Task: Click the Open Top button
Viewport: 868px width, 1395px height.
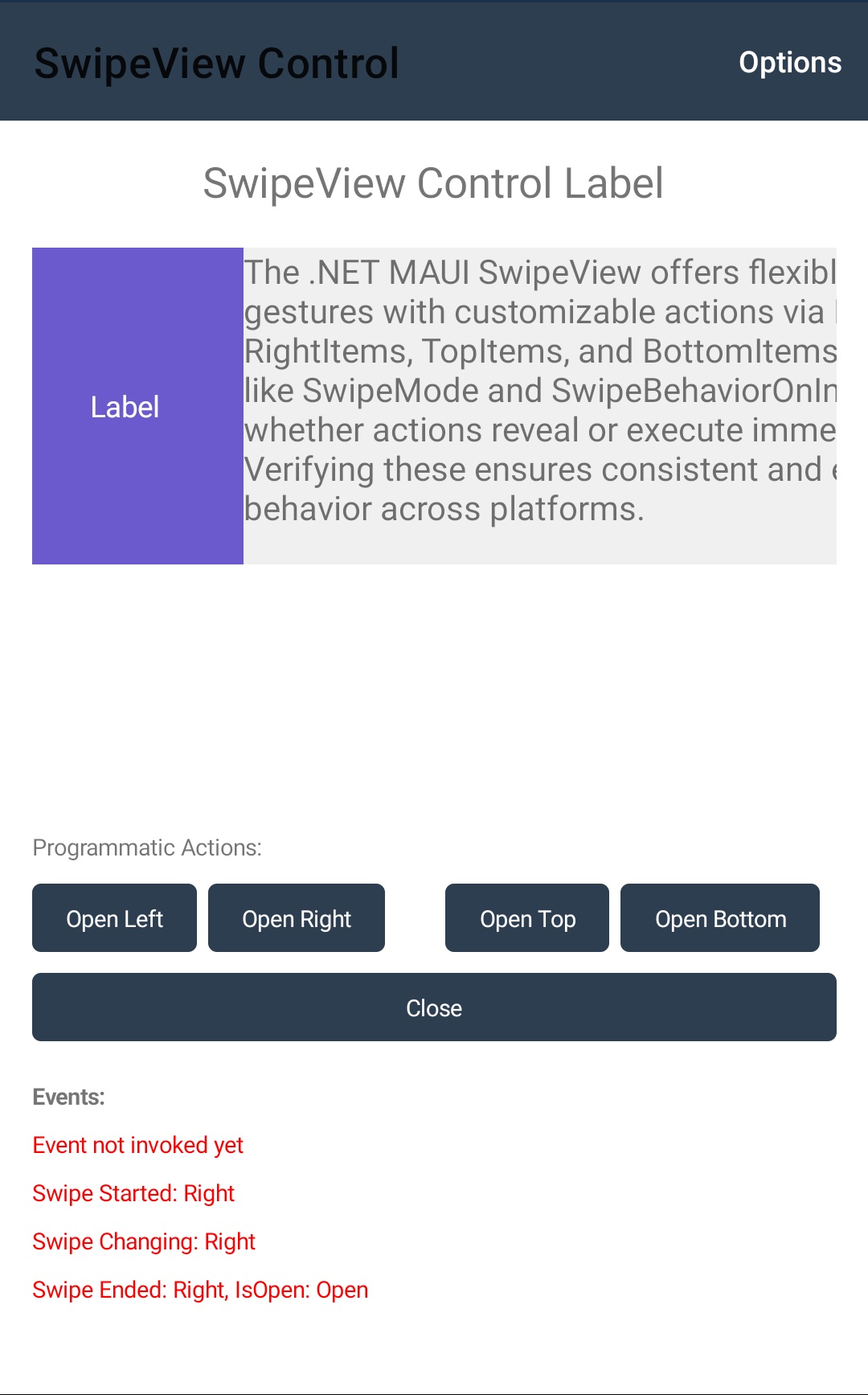Action: [527, 918]
